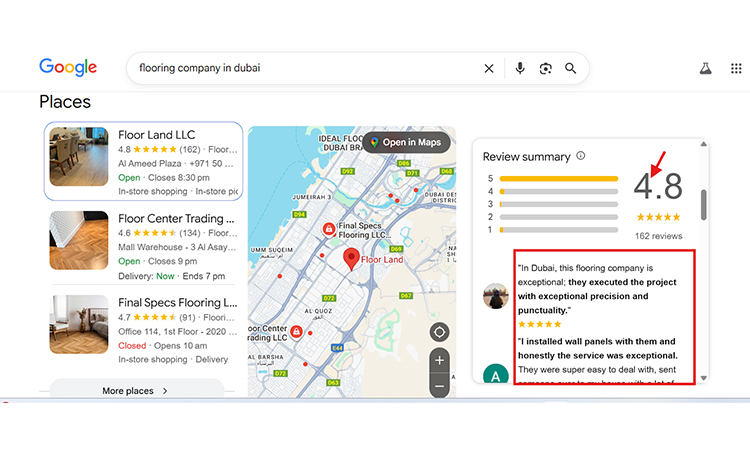Click the 4-star rating bar
This screenshot has height=450, width=750.
pyautogui.click(x=559, y=191)
